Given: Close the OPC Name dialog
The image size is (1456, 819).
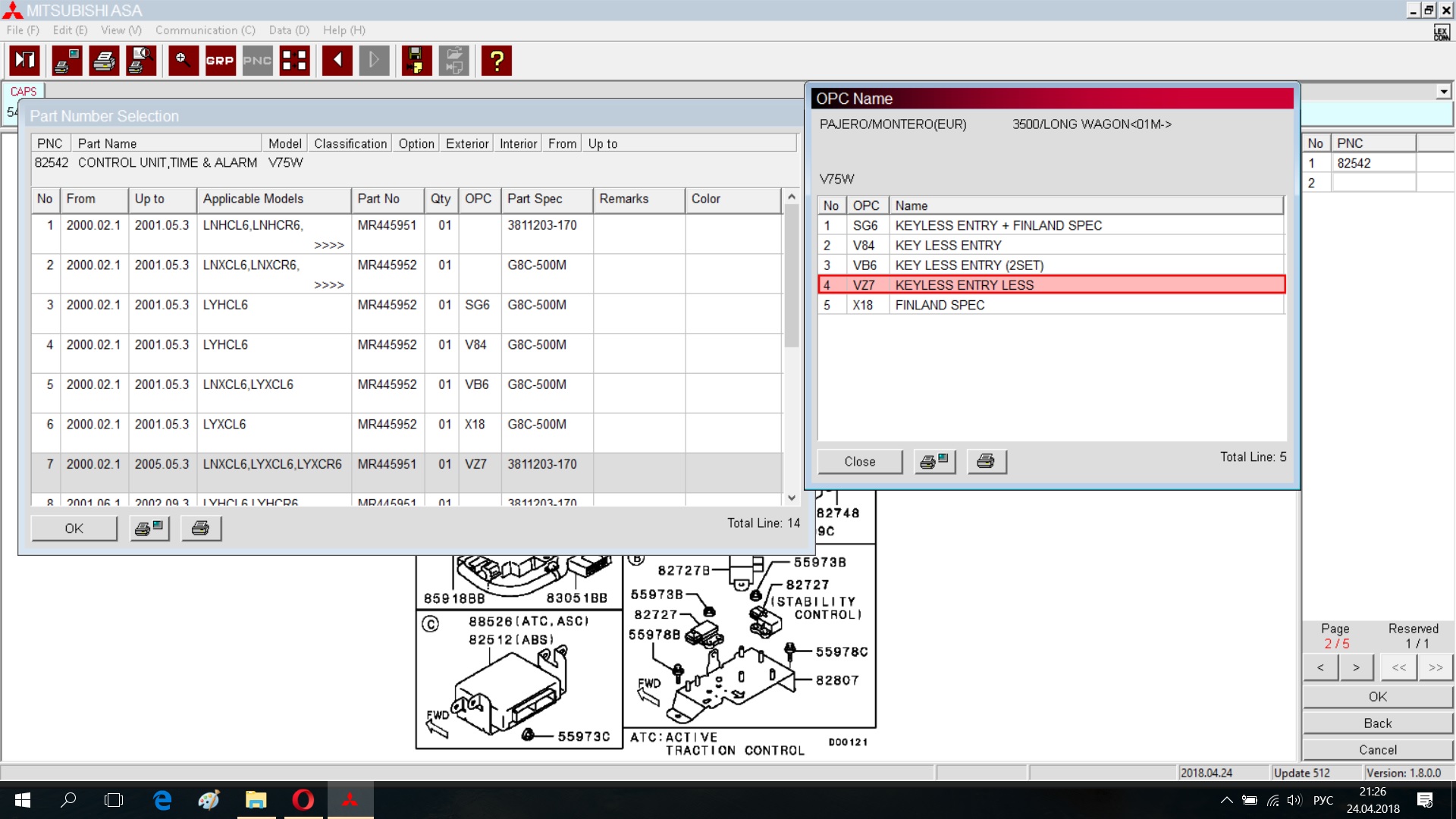Looking at the screenshot, I should 859,462.
